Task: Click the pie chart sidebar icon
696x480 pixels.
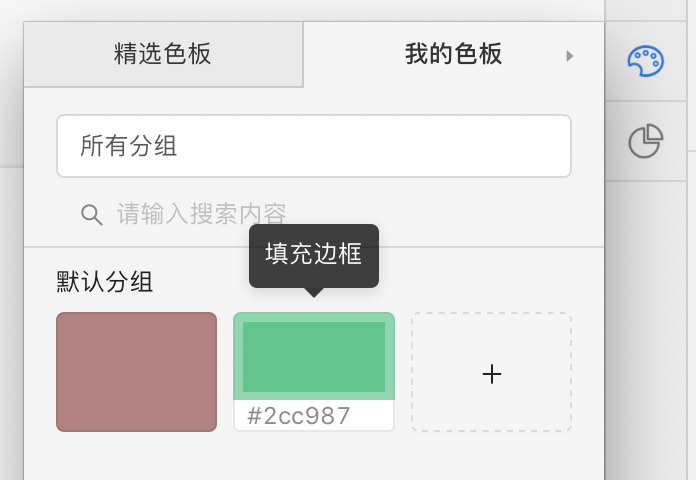Action: point(645,142)
